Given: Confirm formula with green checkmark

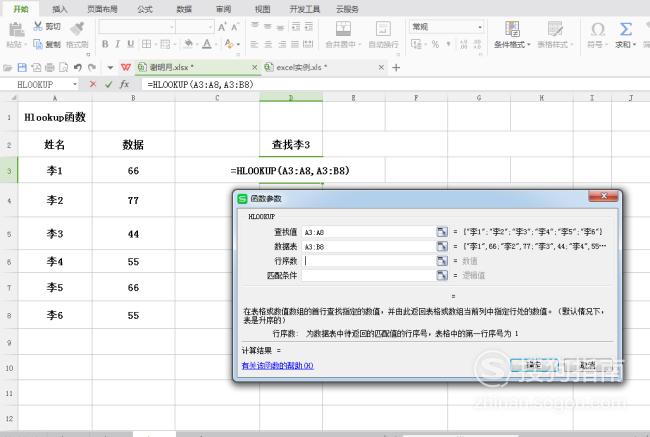Looking at the screenshot, I should click(x=109, y=84).
